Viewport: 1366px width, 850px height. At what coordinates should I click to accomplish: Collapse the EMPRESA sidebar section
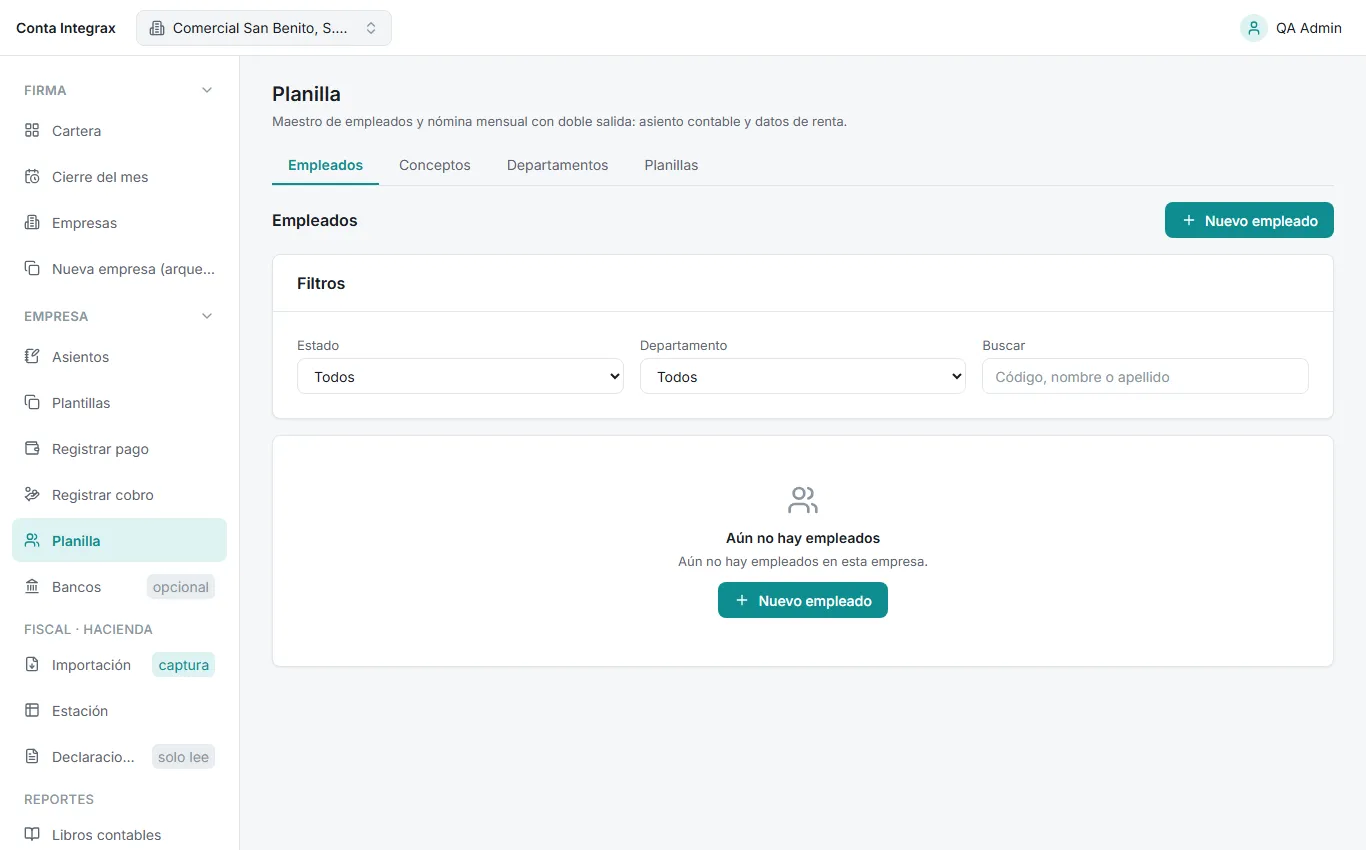[207, 316]
